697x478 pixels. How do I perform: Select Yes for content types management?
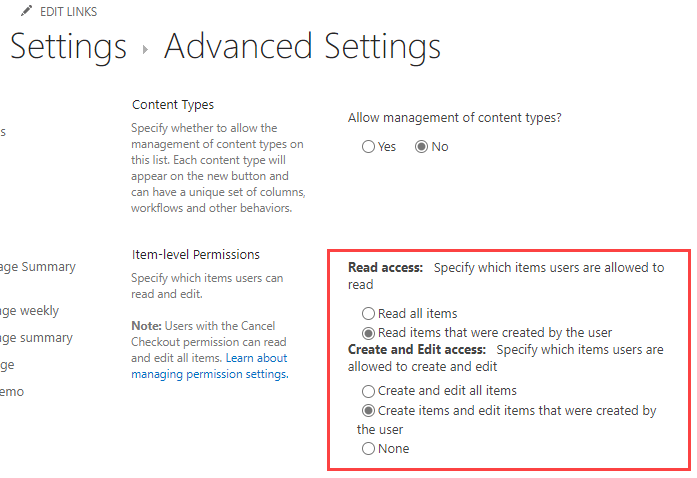(369, 147)
